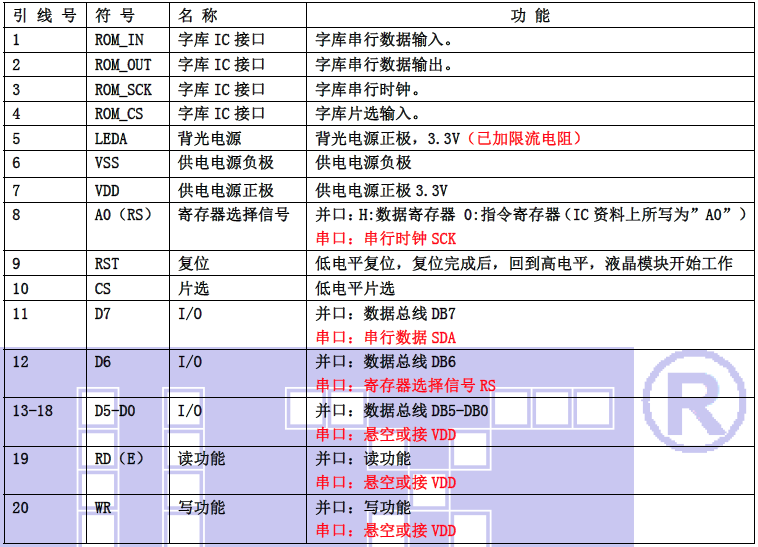Click the RST symbol cell
This screenshot has width=758, height=547.
pos(107,264)
